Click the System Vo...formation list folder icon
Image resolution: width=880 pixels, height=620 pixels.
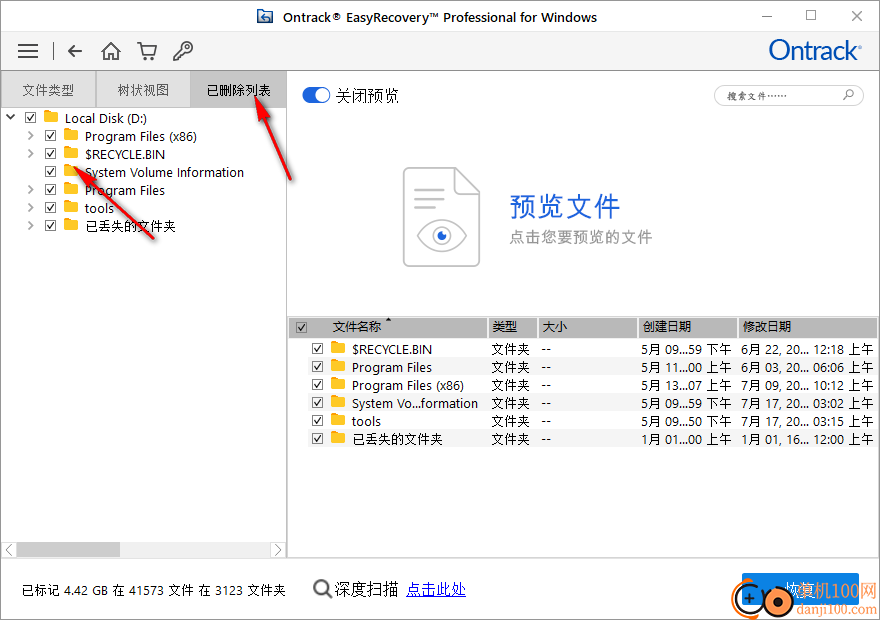(x=338, y=402)
